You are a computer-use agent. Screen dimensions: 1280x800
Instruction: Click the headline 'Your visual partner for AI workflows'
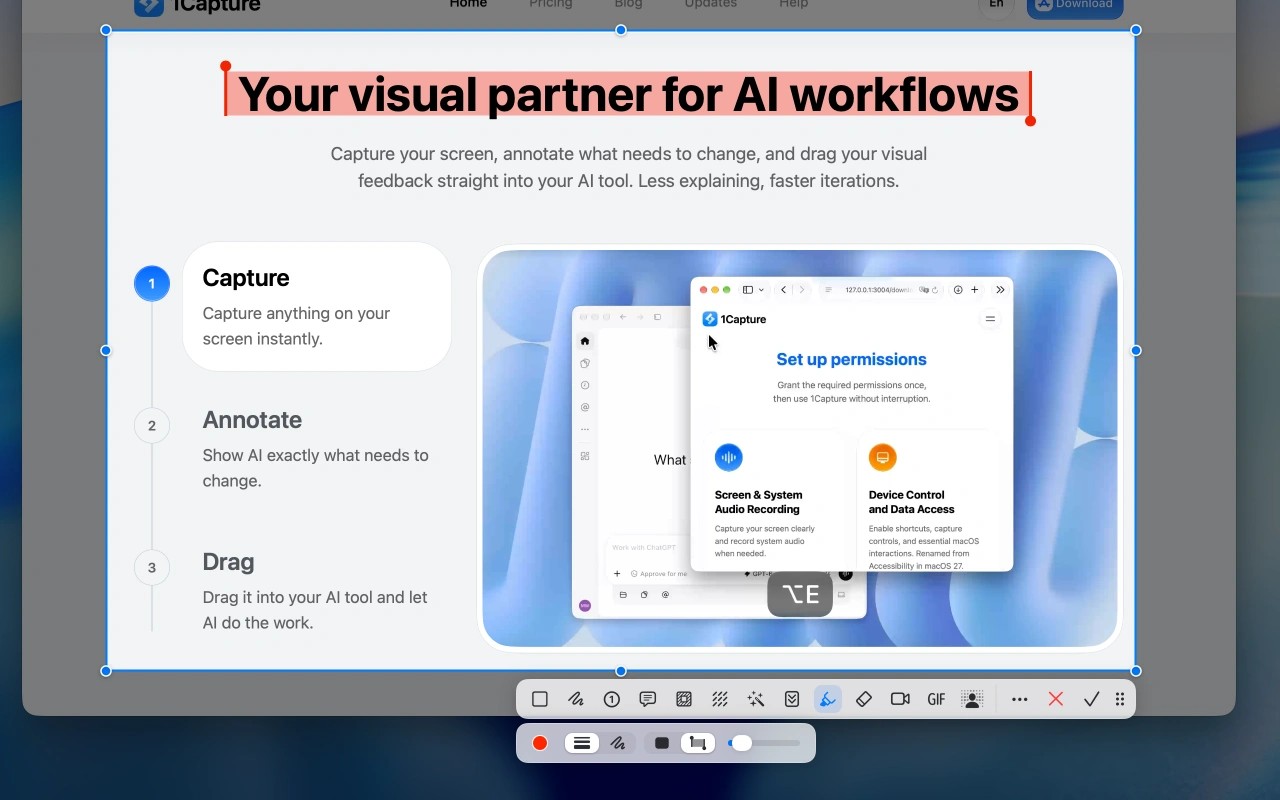tap(628, 94)
